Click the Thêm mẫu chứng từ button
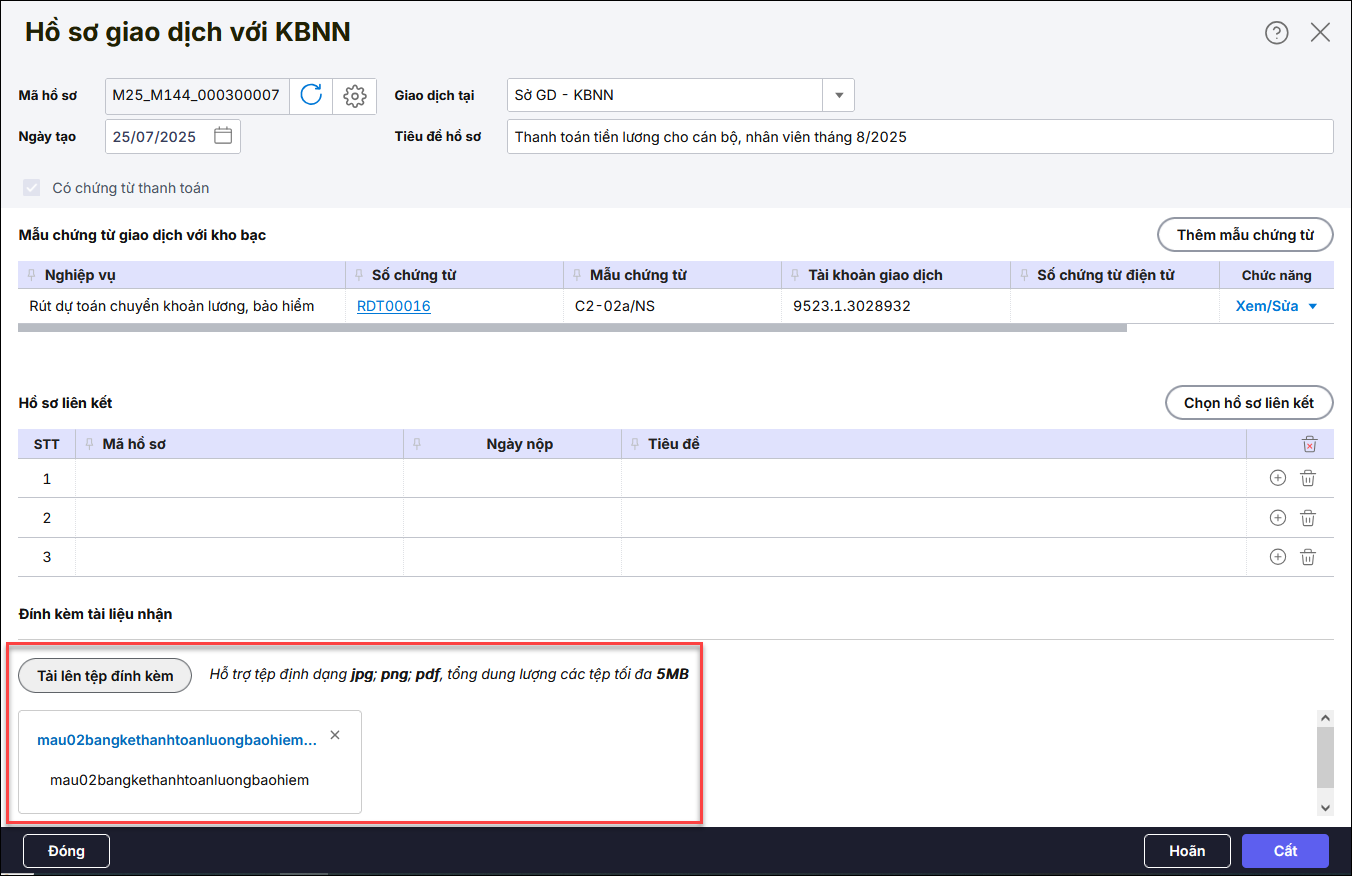 click(x=1245, y=235)
